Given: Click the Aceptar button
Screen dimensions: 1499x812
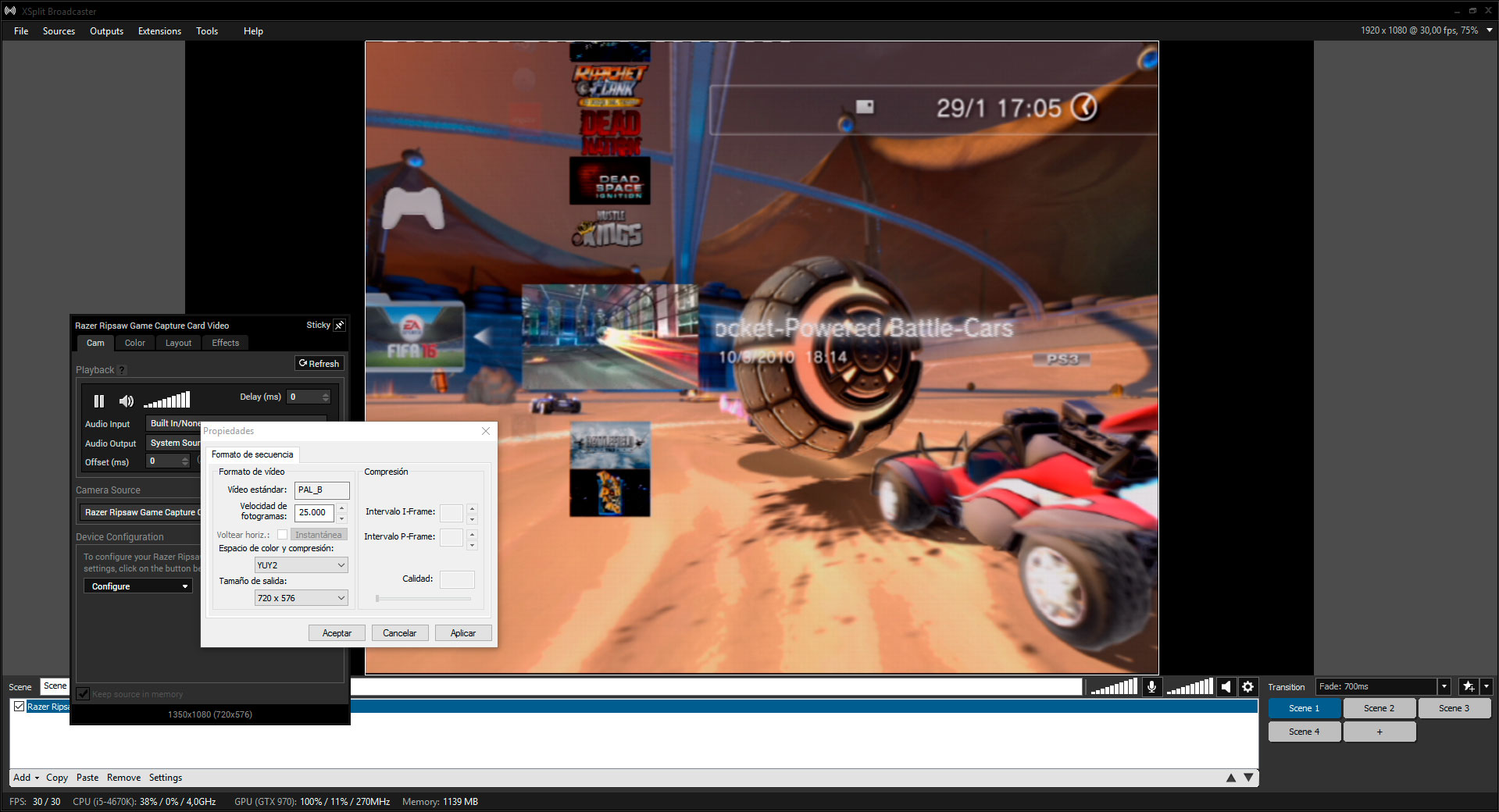Looking at the screenshot, I should click(337, 633).
